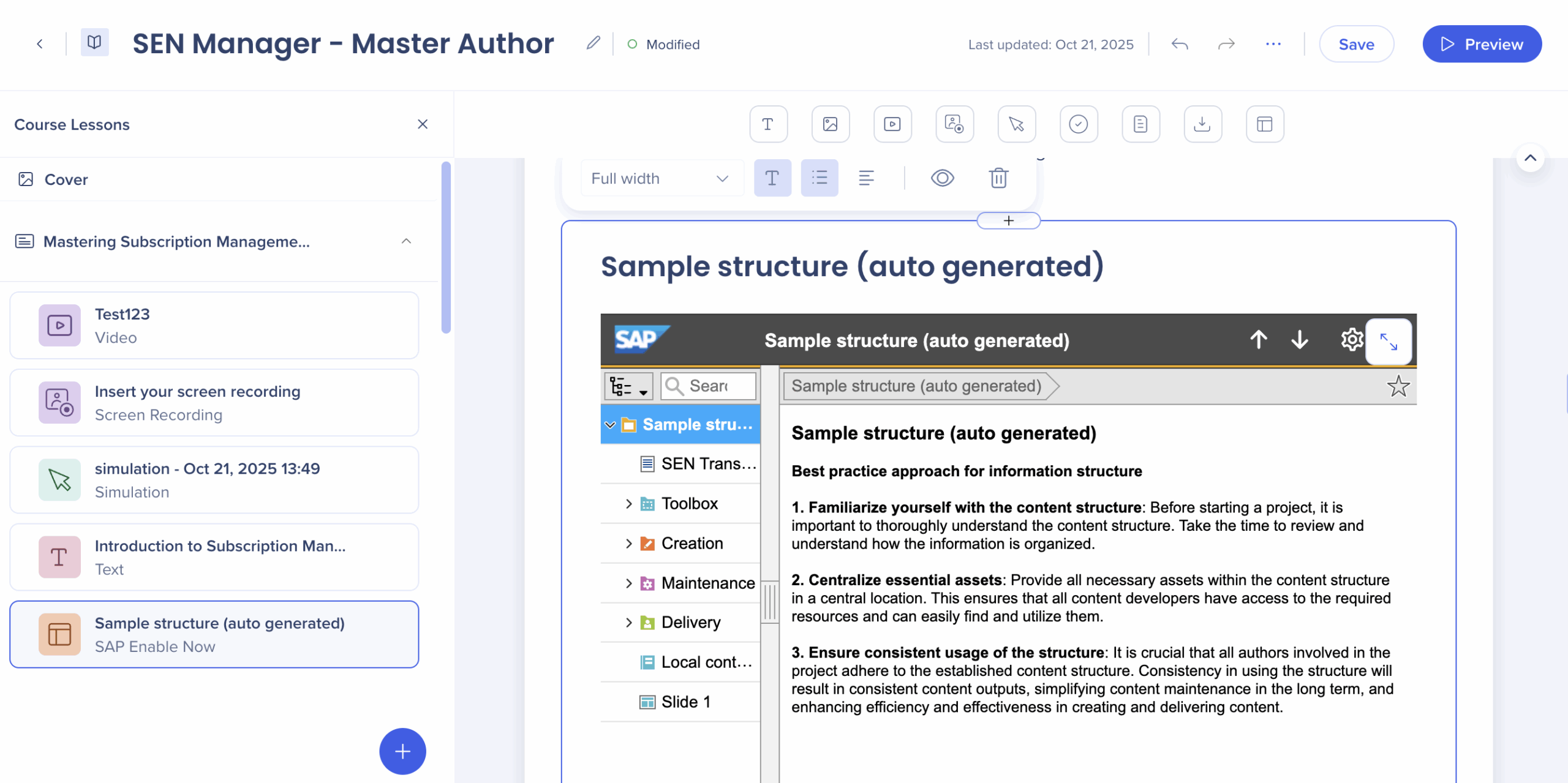Expand the Toolbox tree node
The image size is (1568, 783).
pyautogui.click(x=628, y=504)
